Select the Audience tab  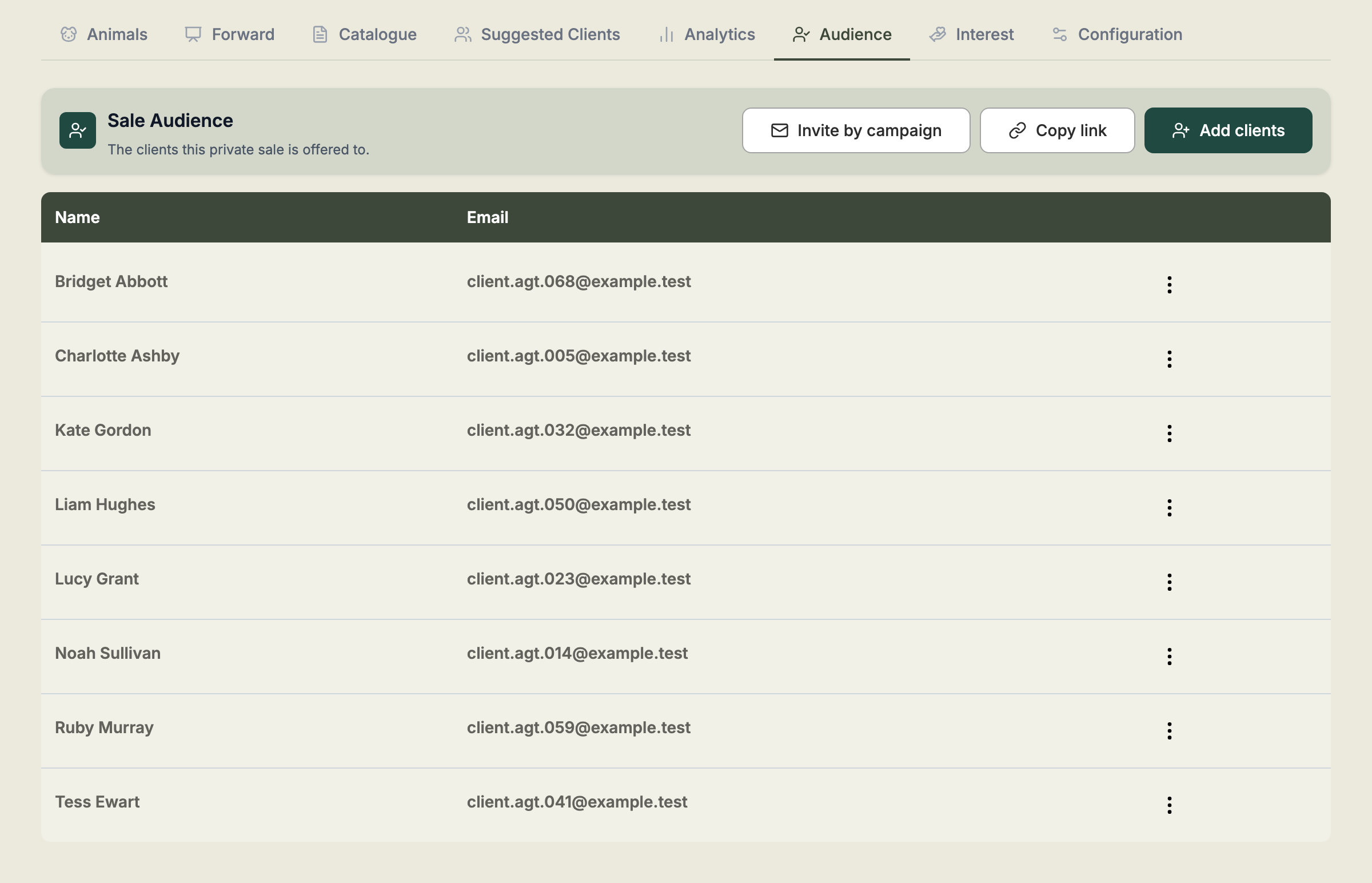[x=842, y=34]
